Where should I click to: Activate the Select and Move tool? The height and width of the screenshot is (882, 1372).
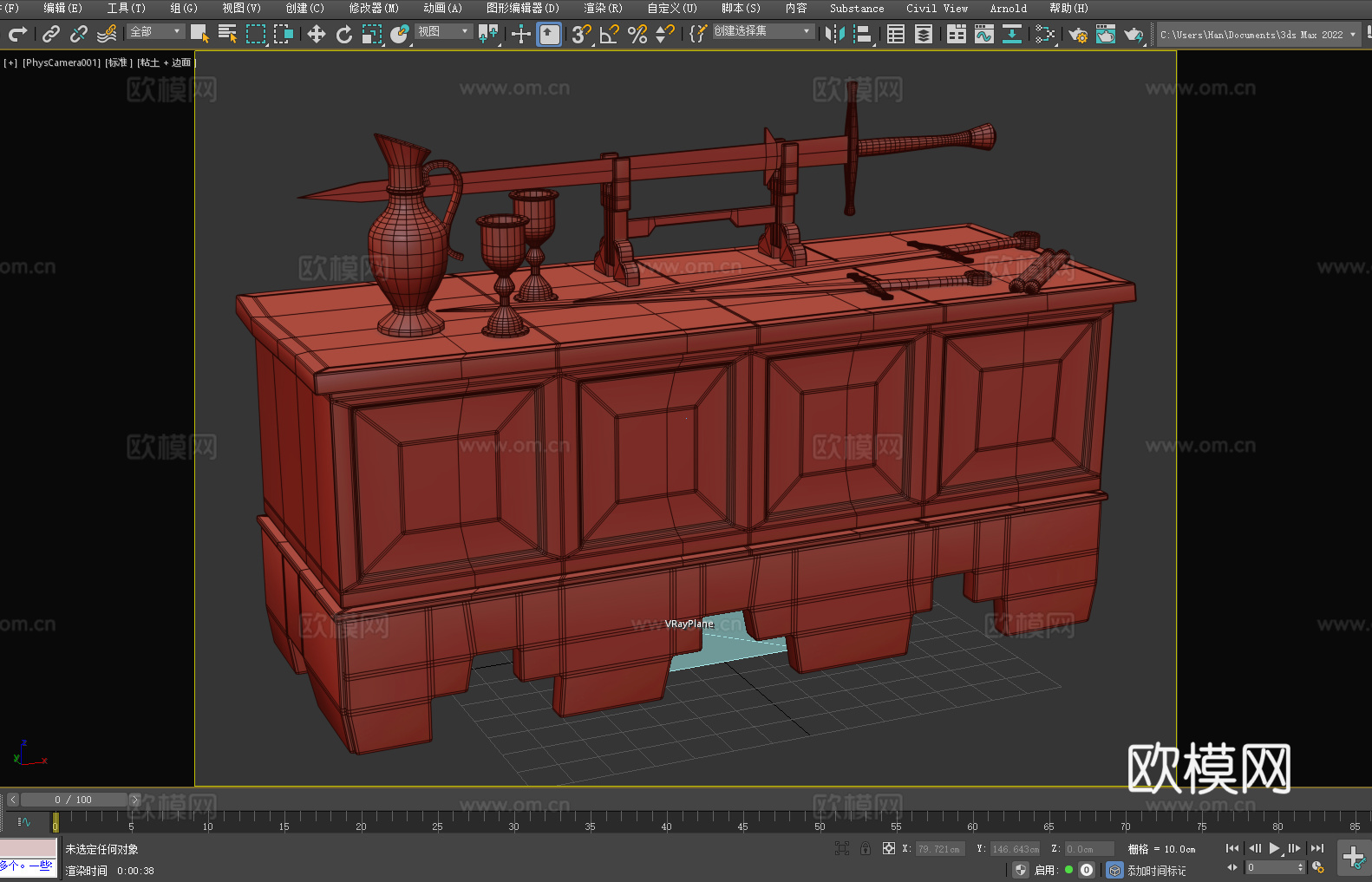[x=317, y=34]
